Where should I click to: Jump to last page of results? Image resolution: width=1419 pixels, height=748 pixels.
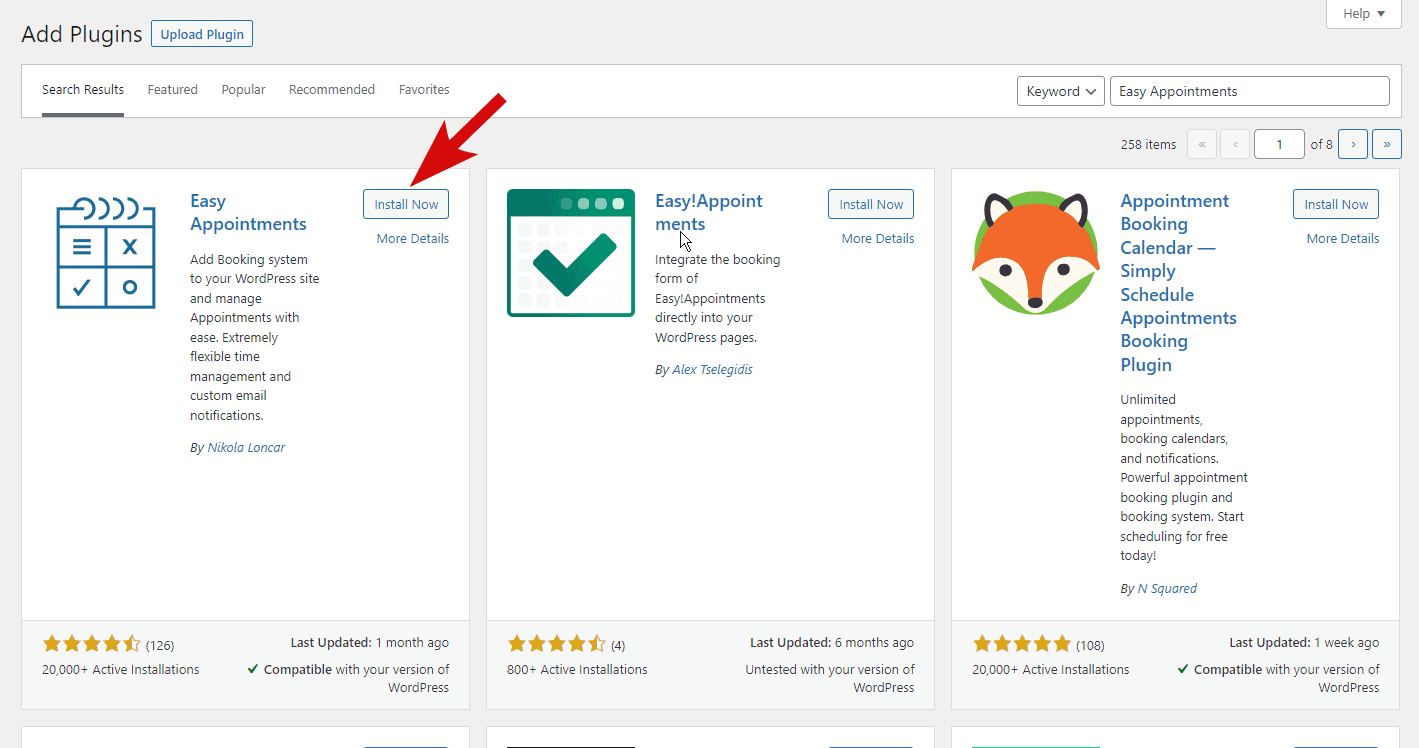pyautogui.click(x=1386, y=144)
